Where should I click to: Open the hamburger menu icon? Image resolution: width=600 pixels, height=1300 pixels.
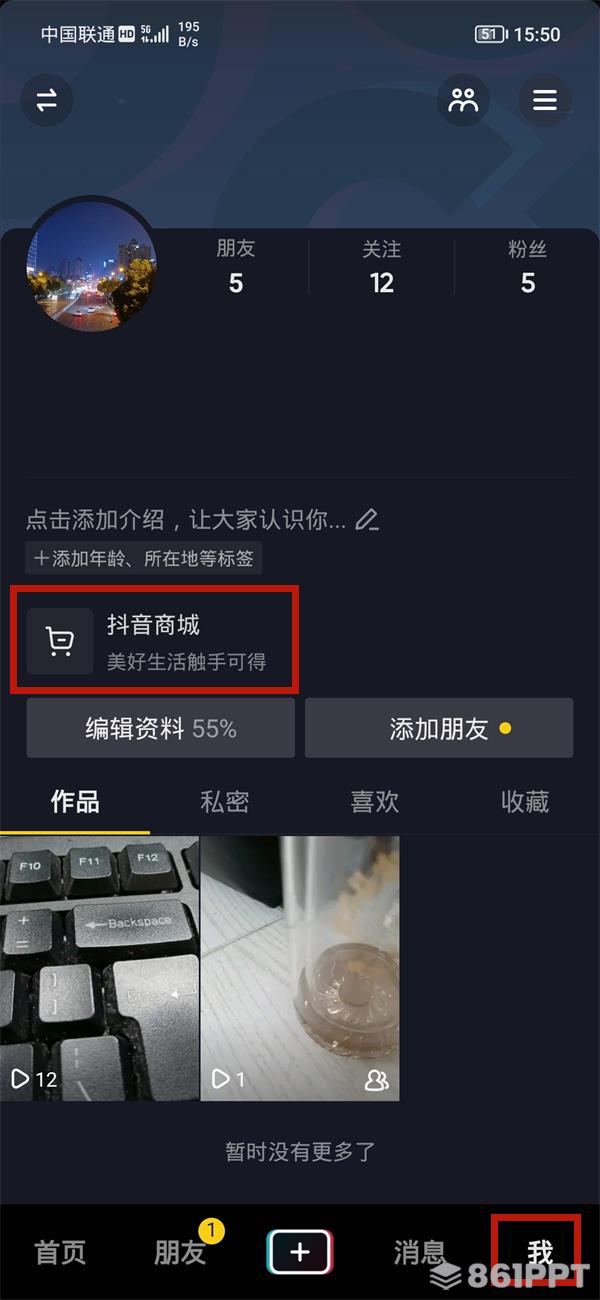coord(544,100)
